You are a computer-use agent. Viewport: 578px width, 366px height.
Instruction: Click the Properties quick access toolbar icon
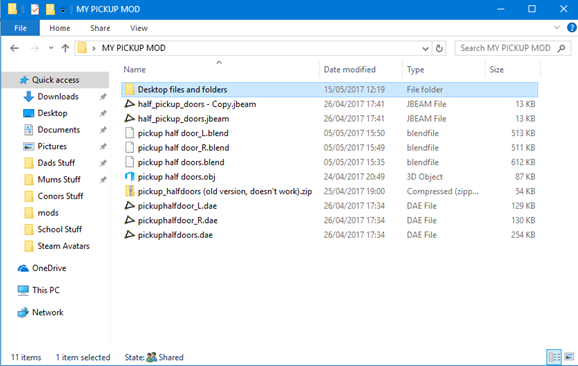pyautogui.click(x=35, y=9)
